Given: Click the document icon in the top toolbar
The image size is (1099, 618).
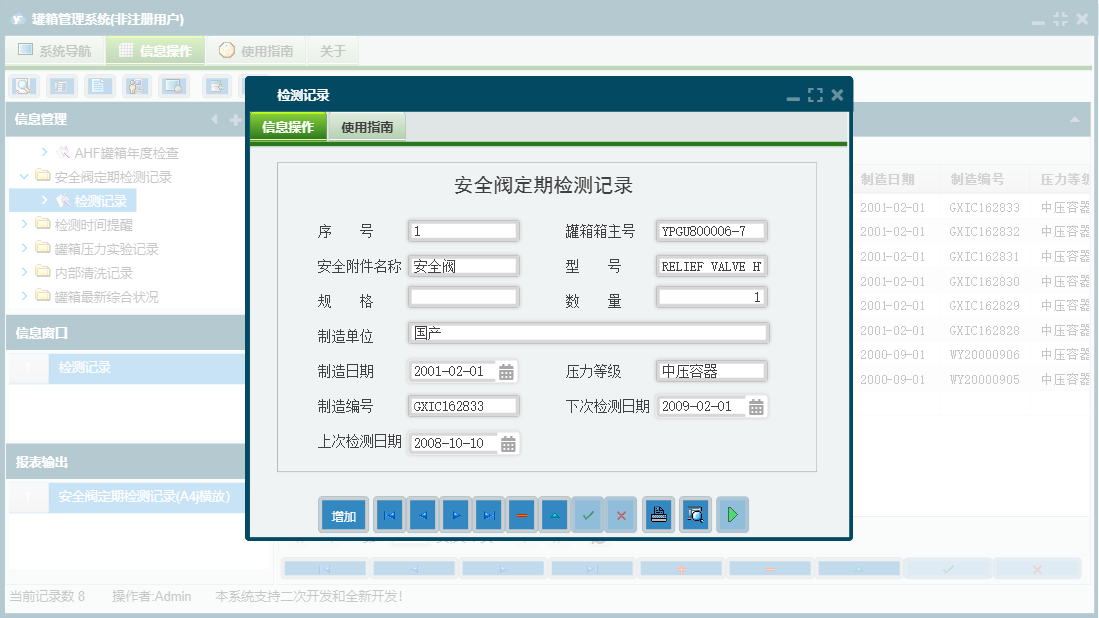Looking at the screenshot, I should (x=100, y=86).
